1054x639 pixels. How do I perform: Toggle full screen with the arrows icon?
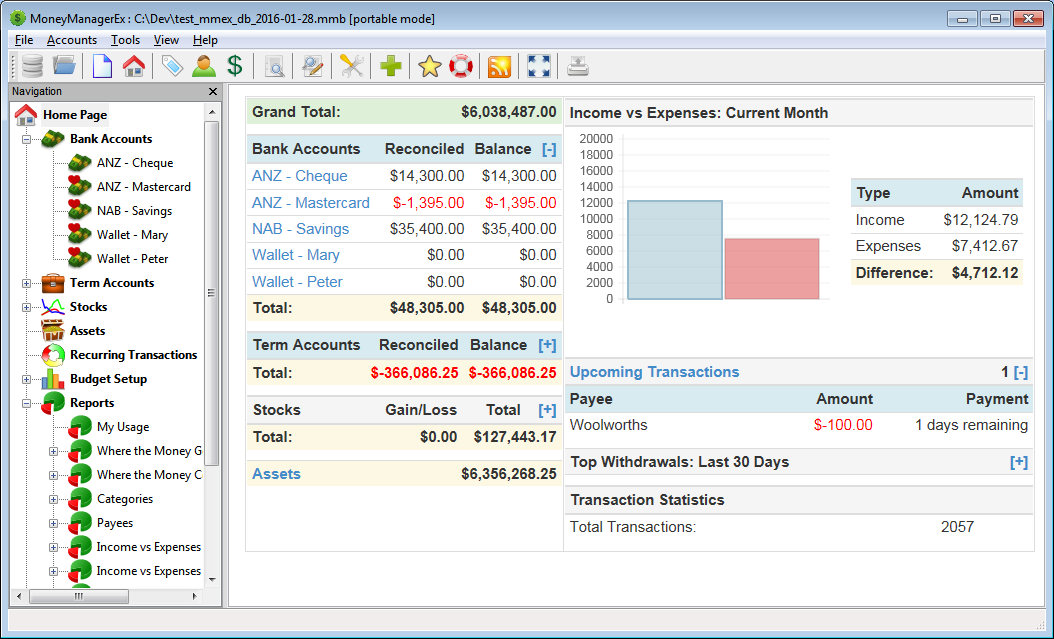tap(538, 66)
